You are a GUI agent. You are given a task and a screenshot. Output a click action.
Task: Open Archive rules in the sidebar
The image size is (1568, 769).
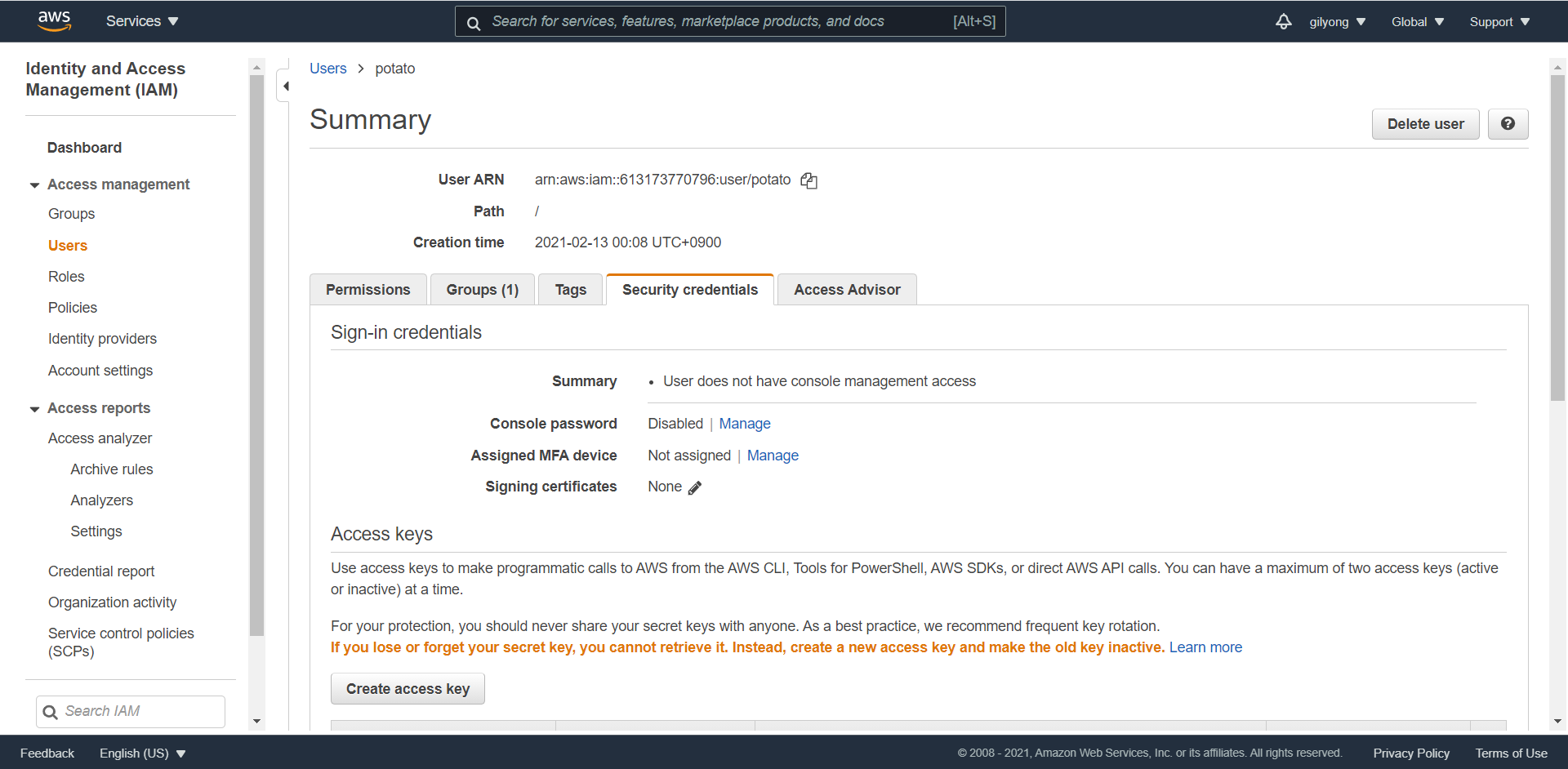[112, 469]
